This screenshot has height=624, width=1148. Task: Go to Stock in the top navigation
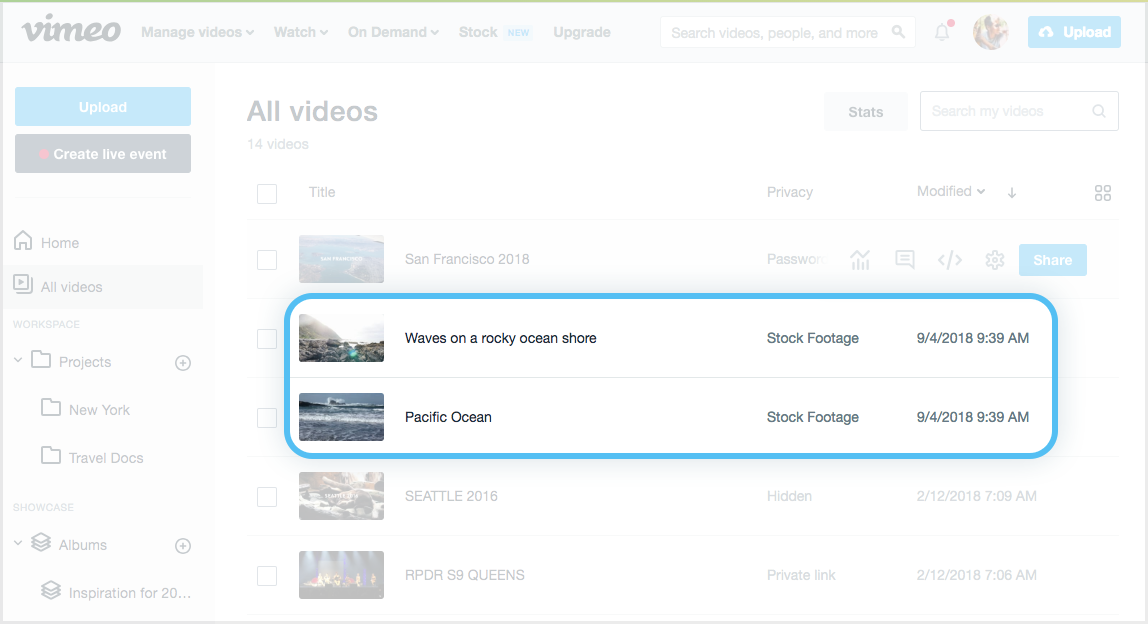pos(478,32)
